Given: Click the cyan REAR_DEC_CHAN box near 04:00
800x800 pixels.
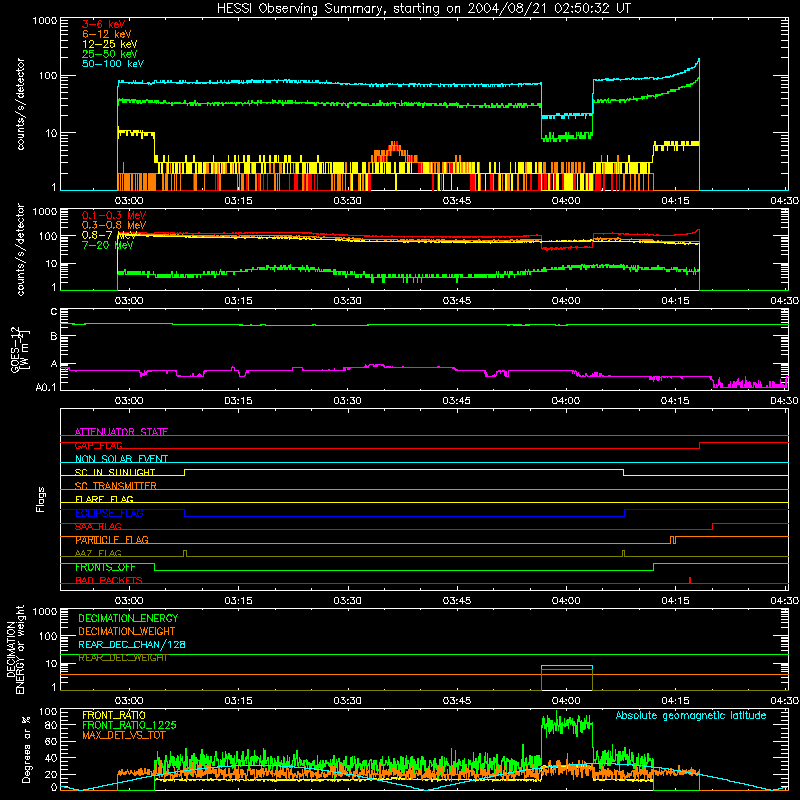Looking at the screenshot, I should pos(567,666).
